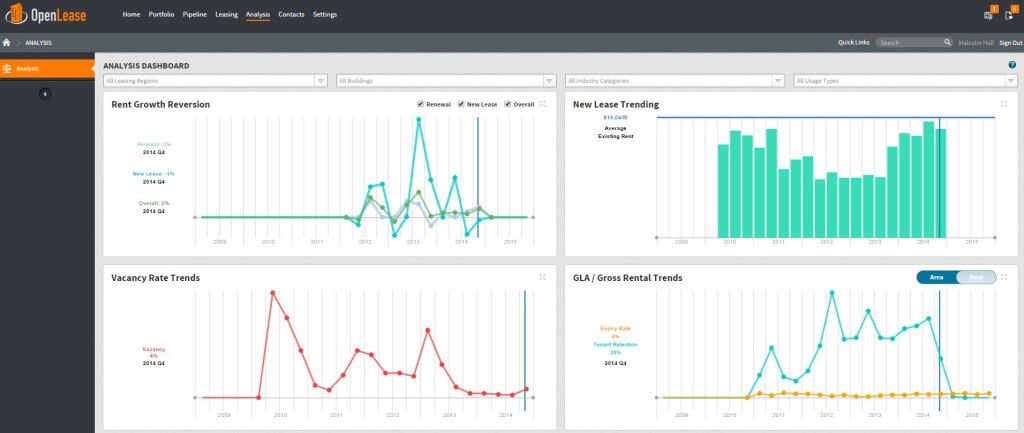The height and width of the screenshot is (433, 1024).
Task: Toggle the Overall series checkbox
Action: pyautogui.click(x=508, y=104)
